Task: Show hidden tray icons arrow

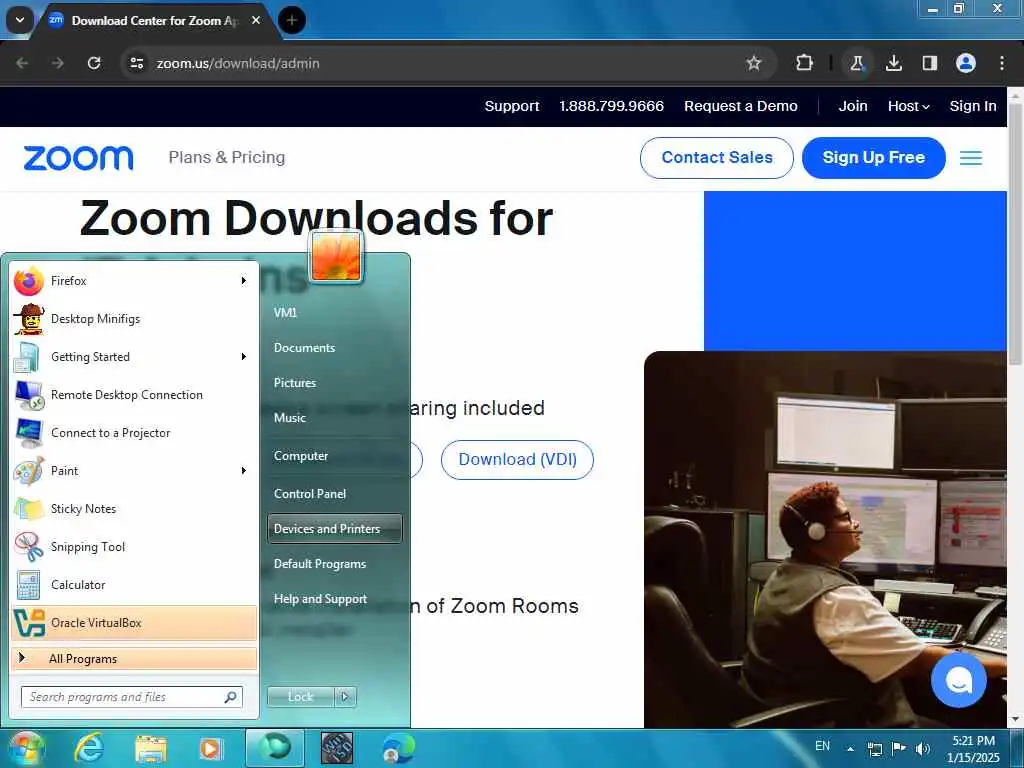Action: point(850,748)
